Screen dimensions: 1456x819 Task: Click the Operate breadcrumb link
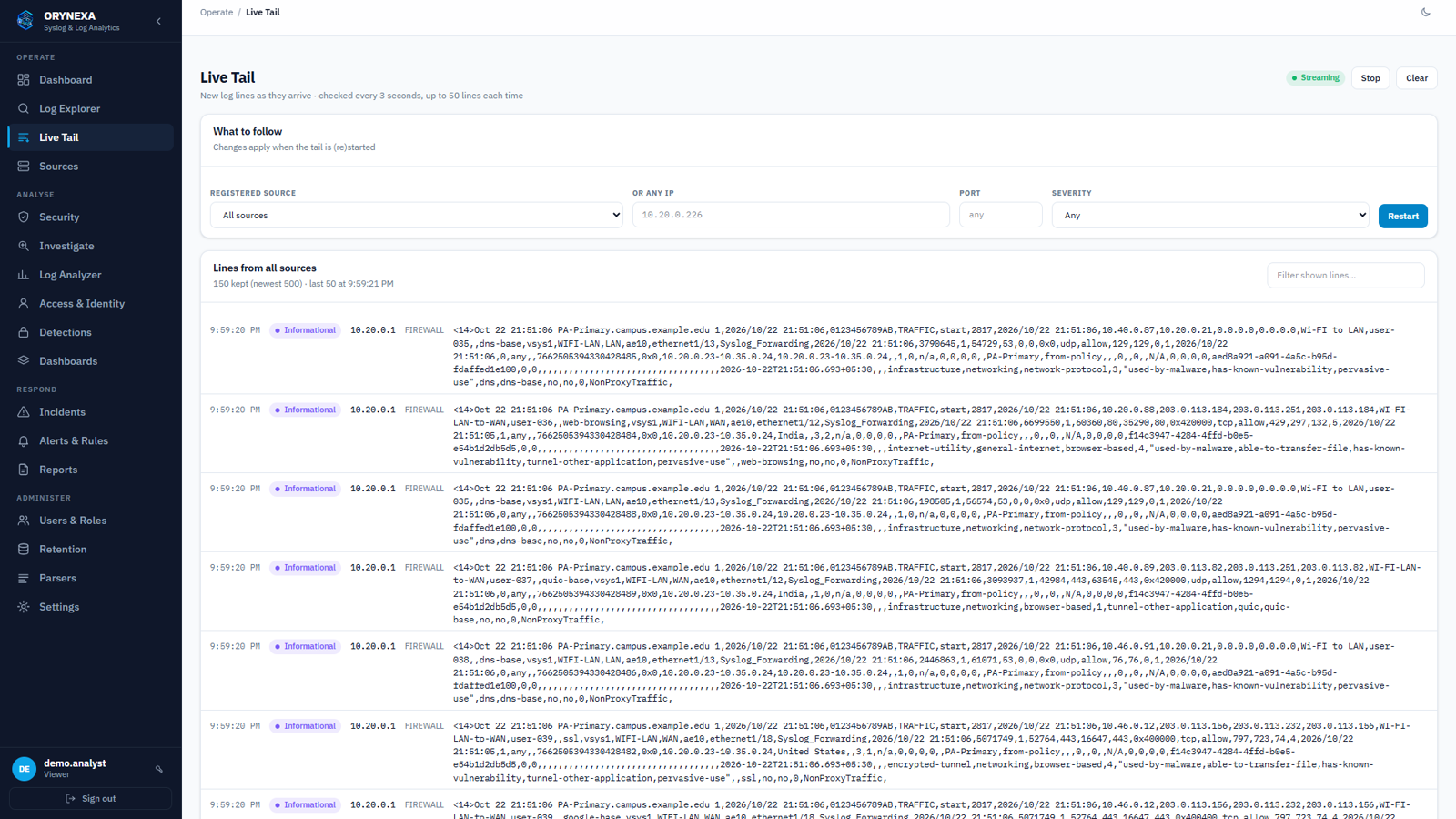pos(217,13)
